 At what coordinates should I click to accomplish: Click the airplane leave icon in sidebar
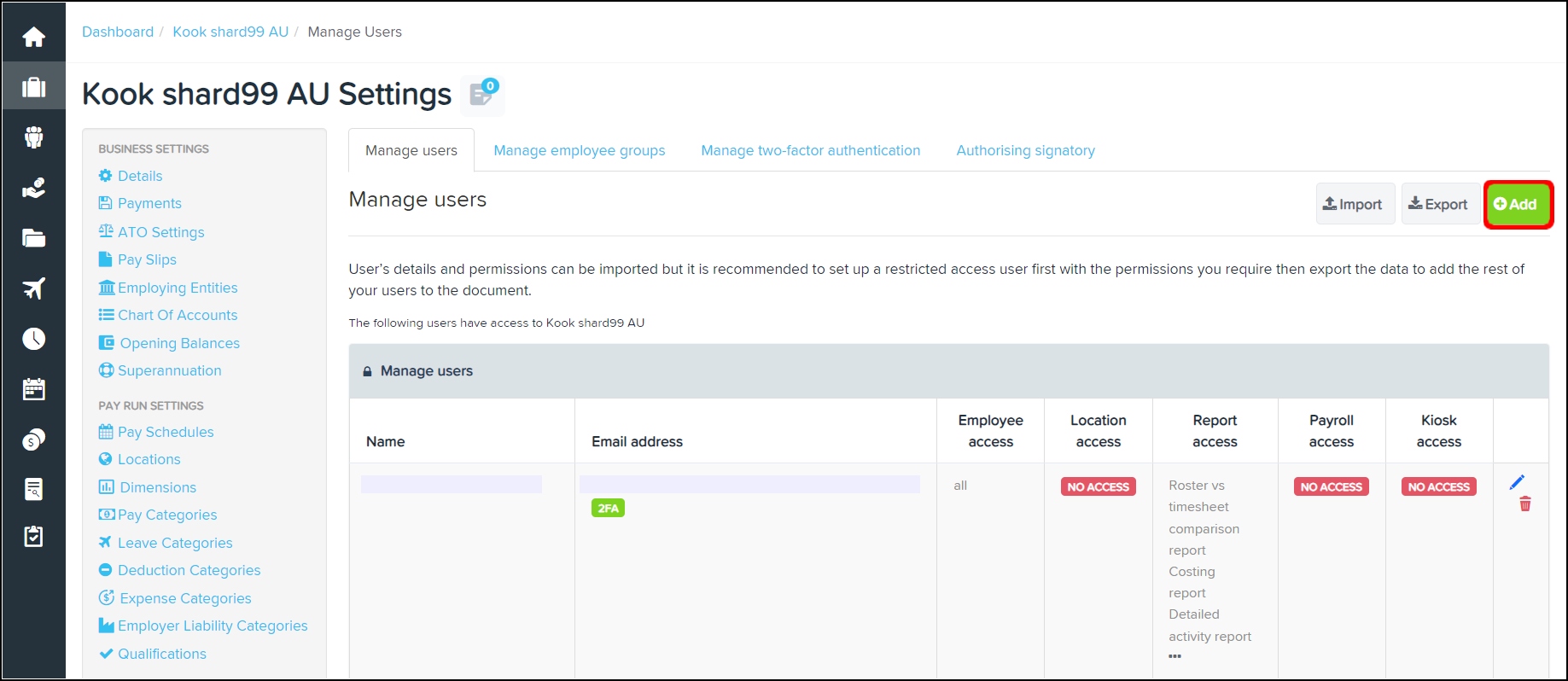pos(34,288)
